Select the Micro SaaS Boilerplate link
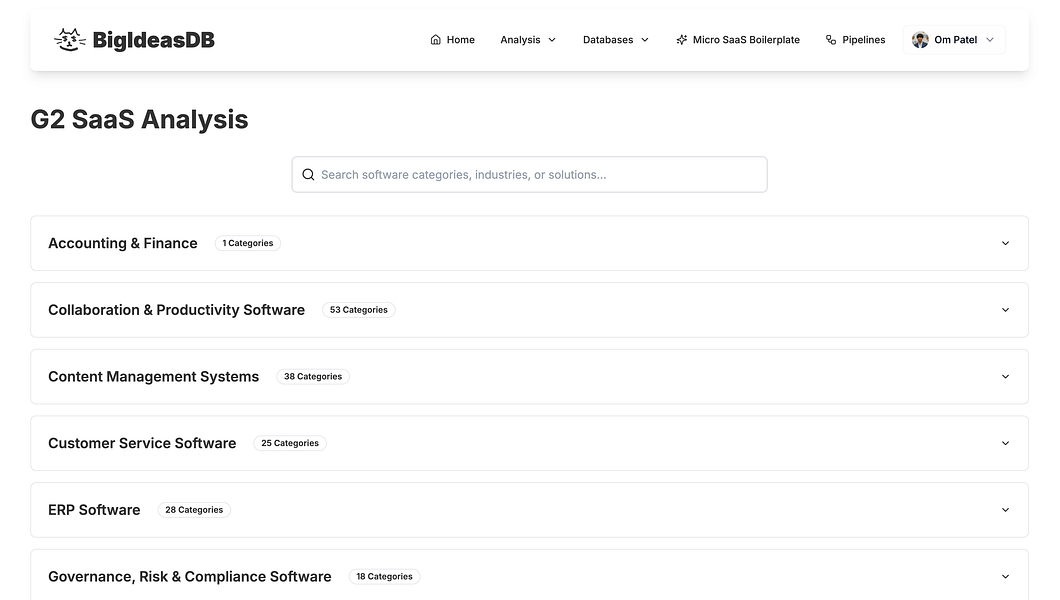Image resolution: width=1060 pixels, height=600 pixels. point(746,40)
